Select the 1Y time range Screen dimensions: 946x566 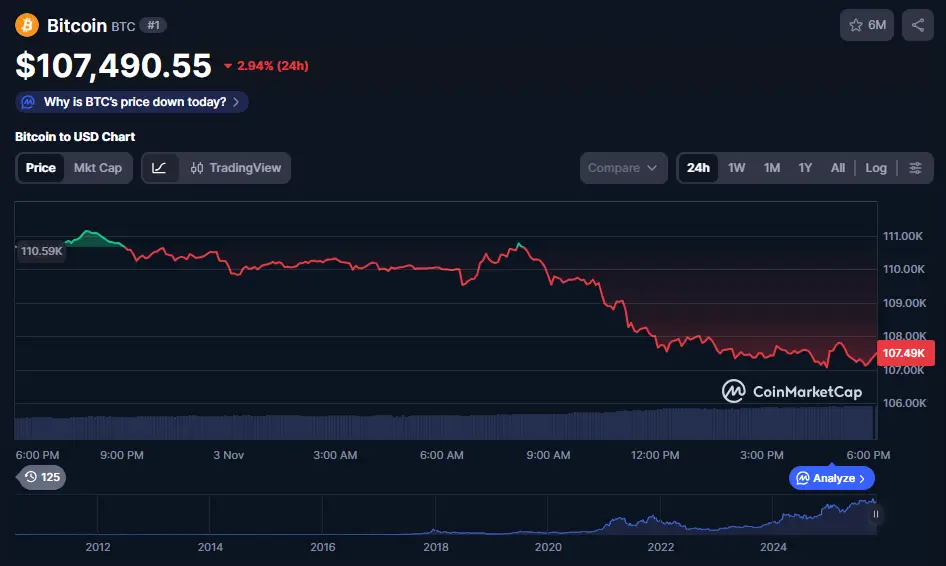[805, 168]
